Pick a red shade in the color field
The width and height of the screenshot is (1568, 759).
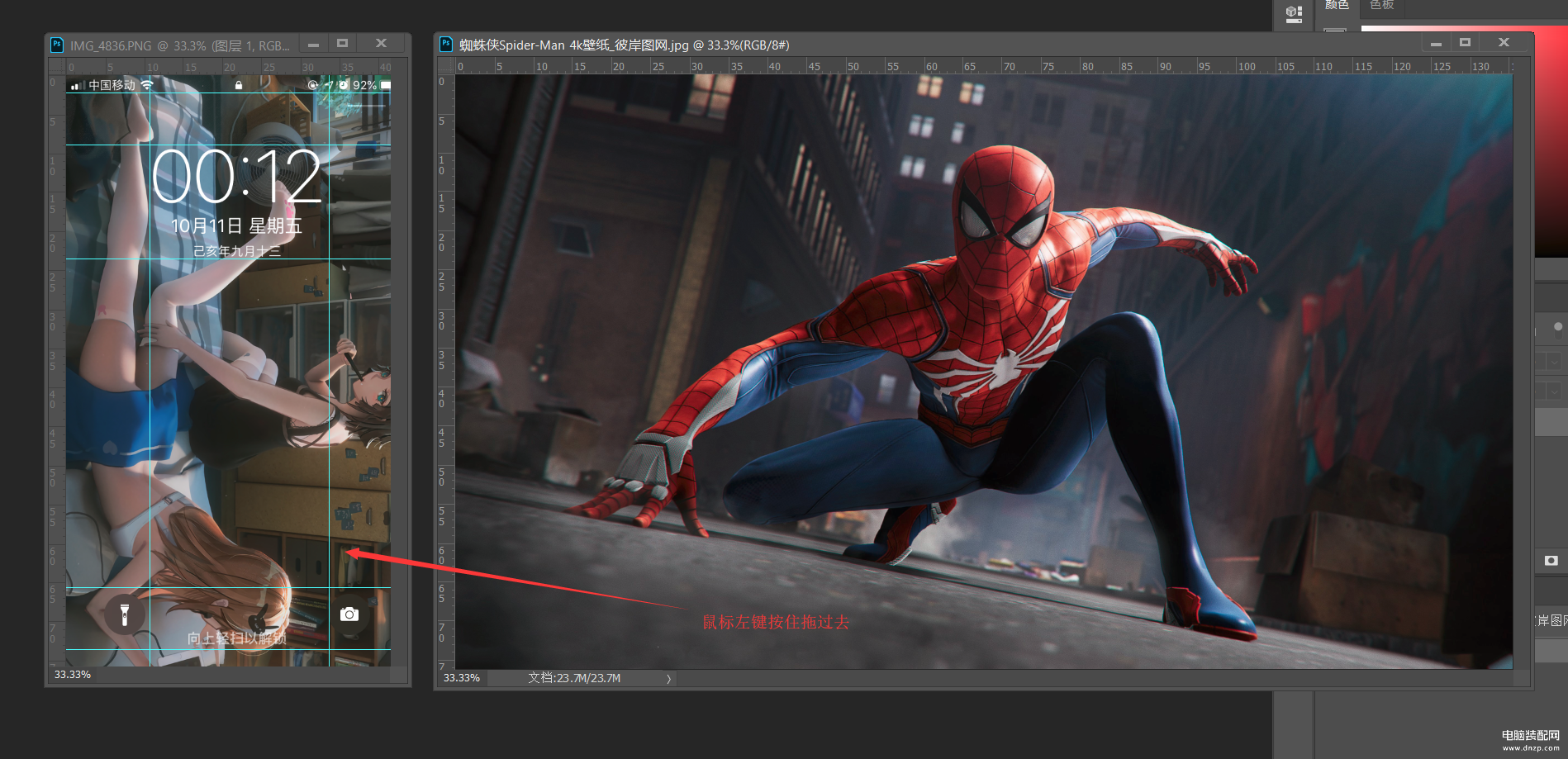pos(1551,140)
